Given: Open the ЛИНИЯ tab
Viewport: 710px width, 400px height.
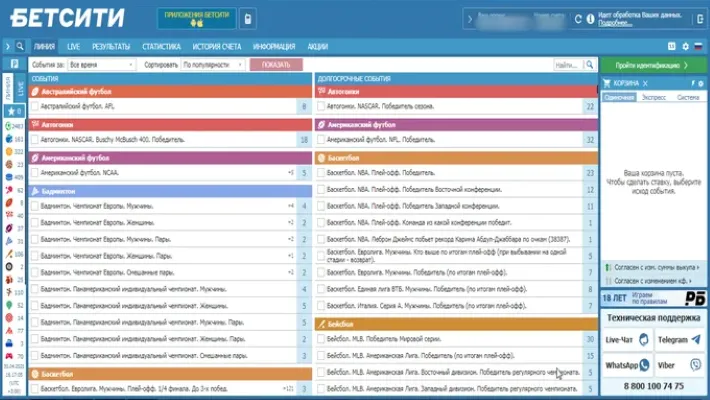Looking at the screenshot, I should point(44,46).
